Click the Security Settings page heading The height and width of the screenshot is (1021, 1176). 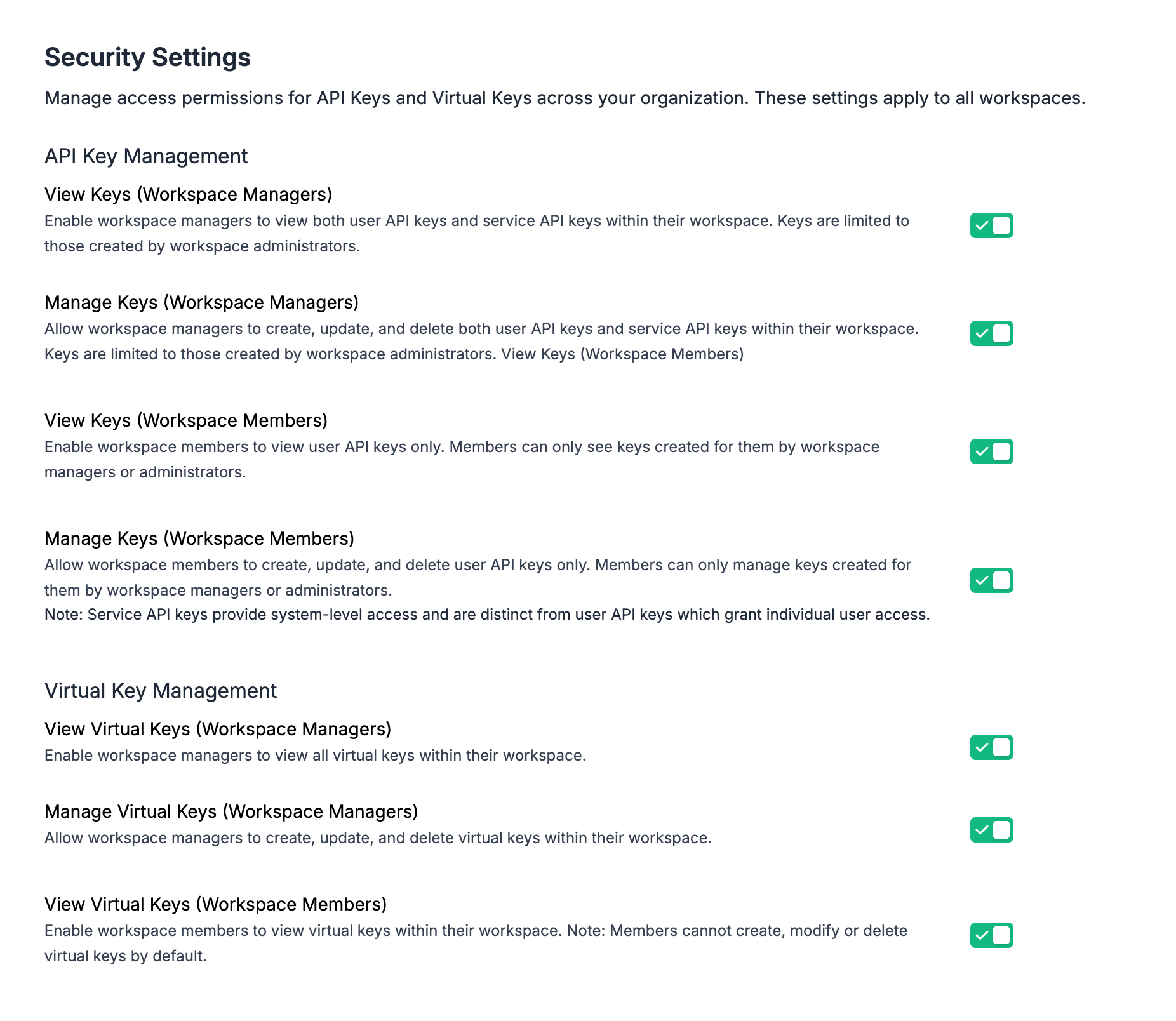click(147, 57)
